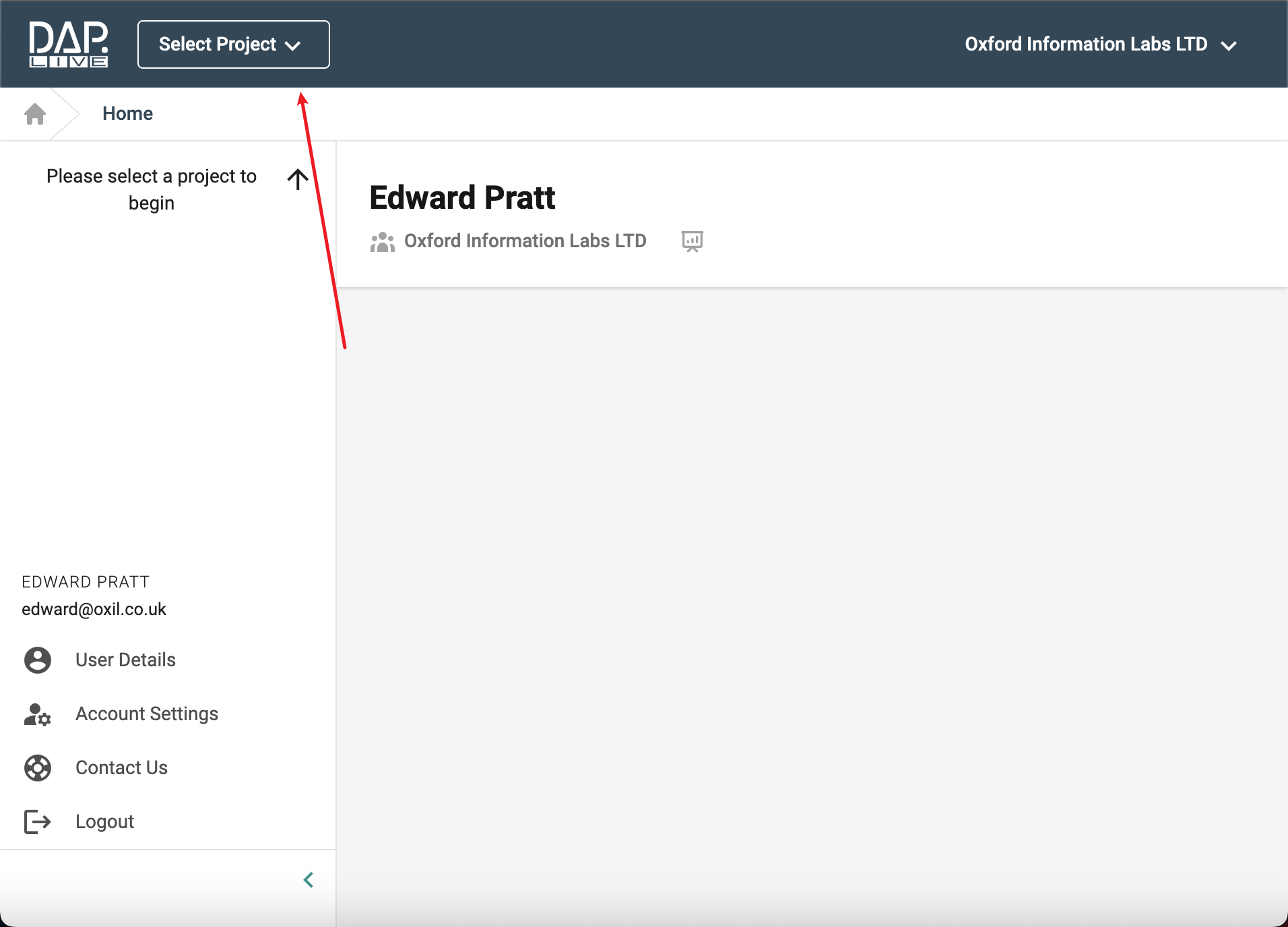This screenshot has width=1288, height=927.
Task: Click the house icon in the breadcrumb
Action: [35, 114]
